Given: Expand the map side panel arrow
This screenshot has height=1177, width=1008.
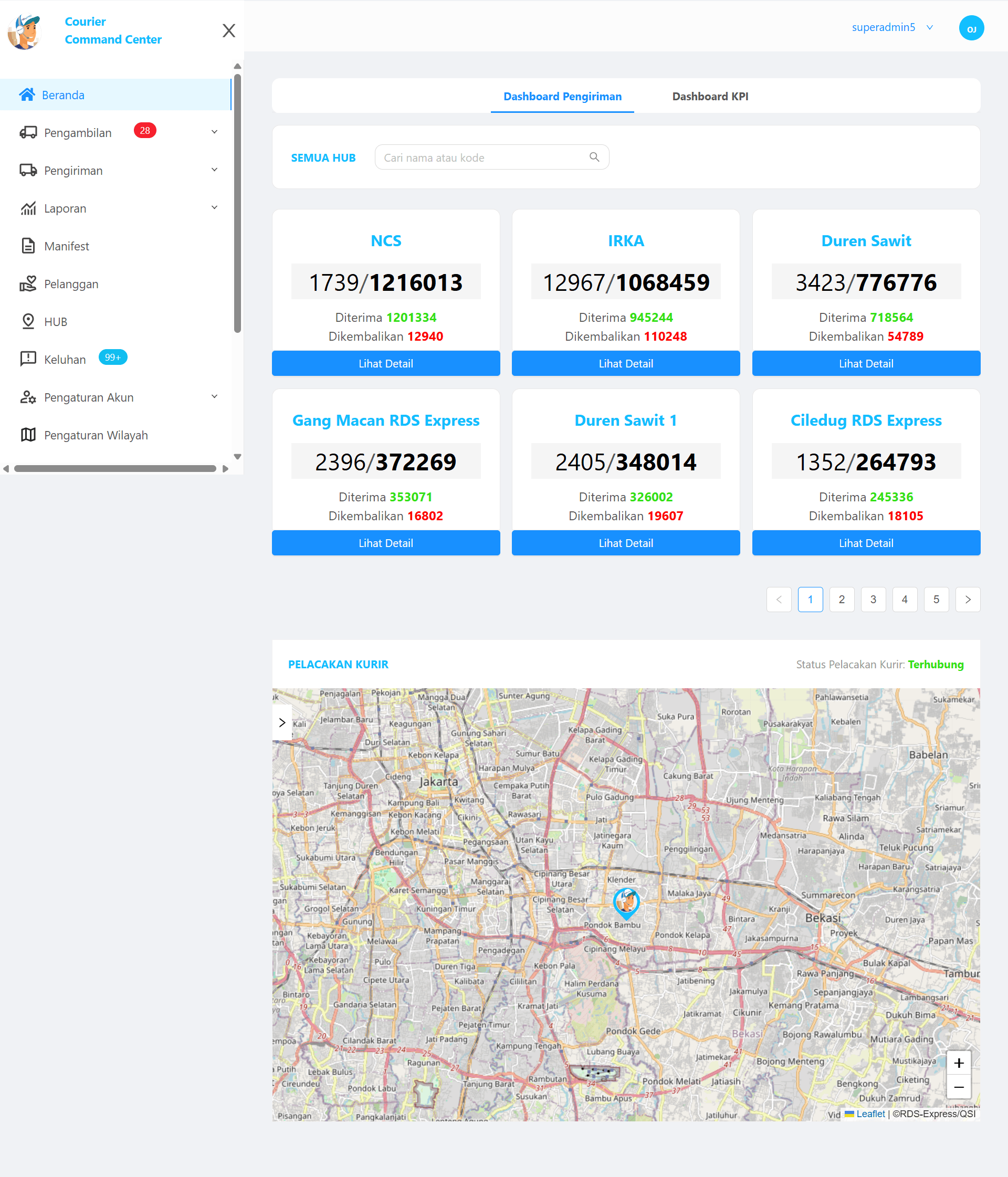Looking at the screenshot, I should click(x=282, y=722).
